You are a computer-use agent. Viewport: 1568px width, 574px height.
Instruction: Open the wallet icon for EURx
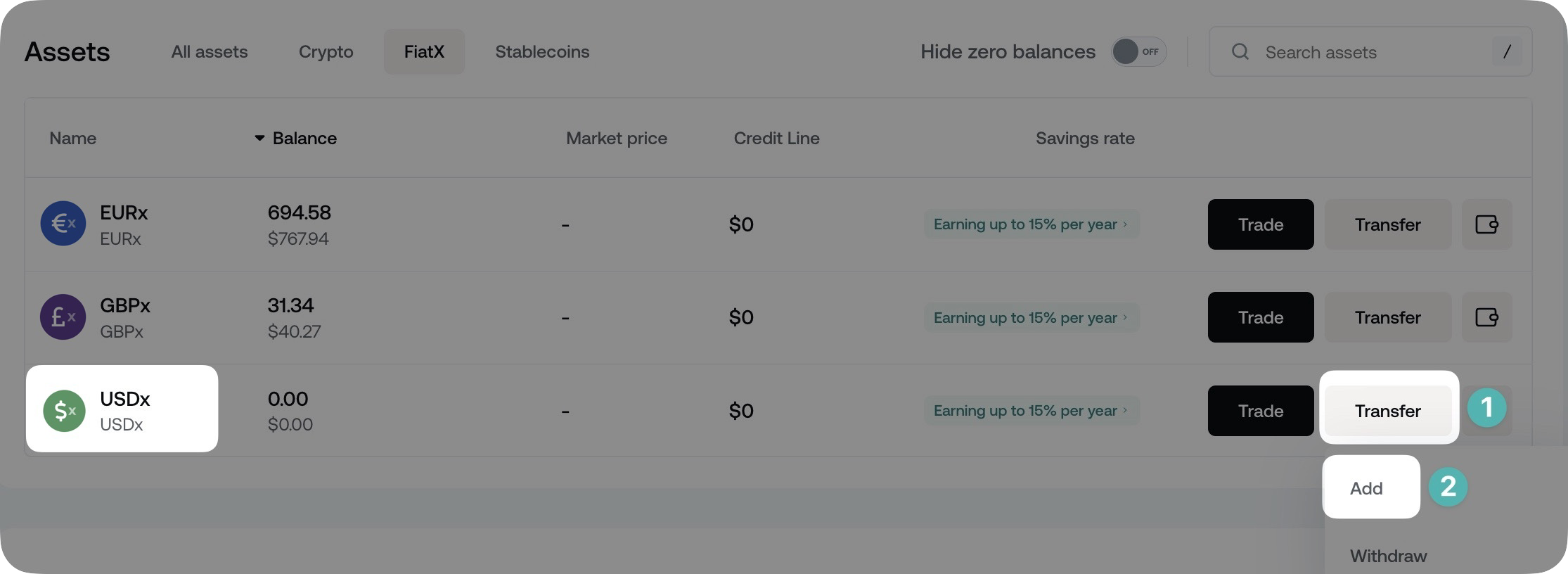[1486, 224]
